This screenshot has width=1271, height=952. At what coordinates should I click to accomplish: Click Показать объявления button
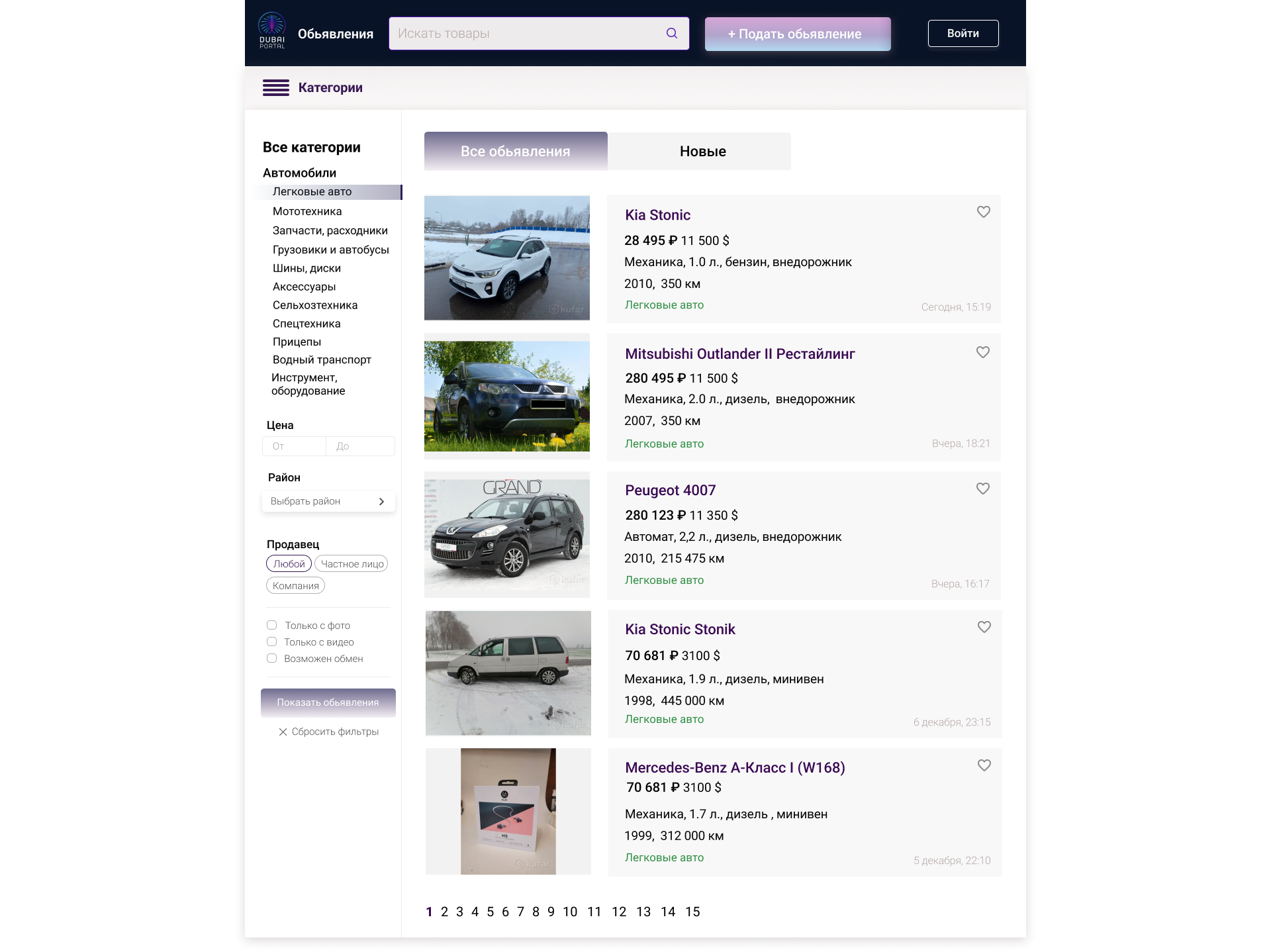(x=328, y=702)
